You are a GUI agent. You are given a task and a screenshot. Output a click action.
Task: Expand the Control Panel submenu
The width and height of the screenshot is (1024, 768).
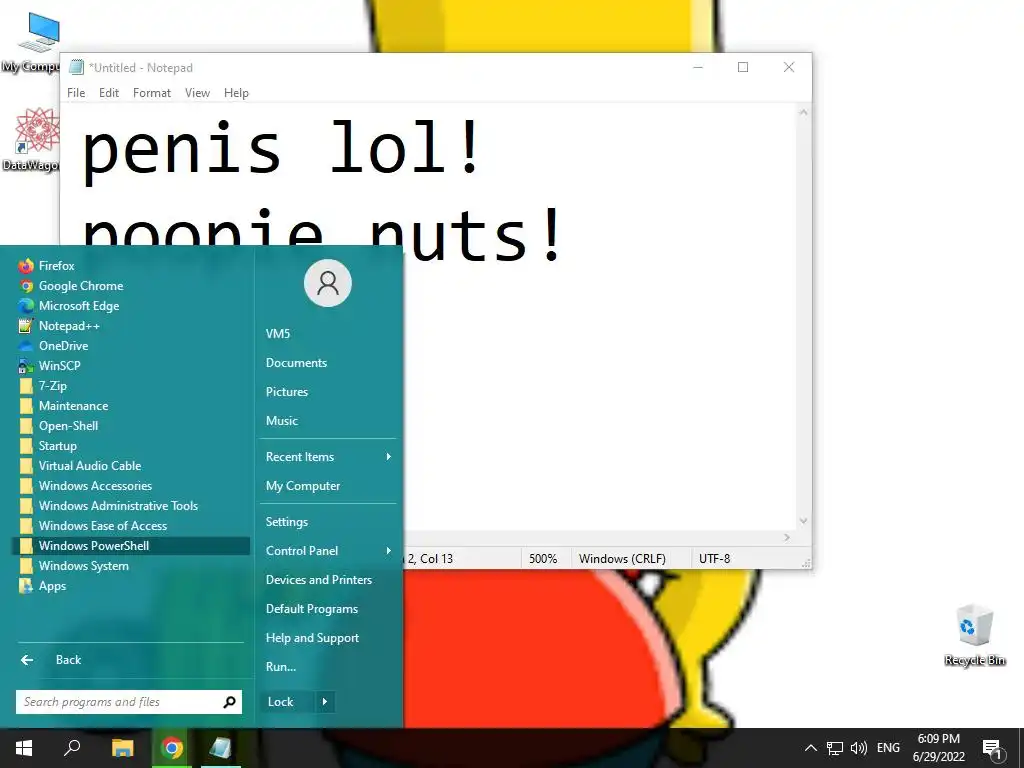[328, 551]
